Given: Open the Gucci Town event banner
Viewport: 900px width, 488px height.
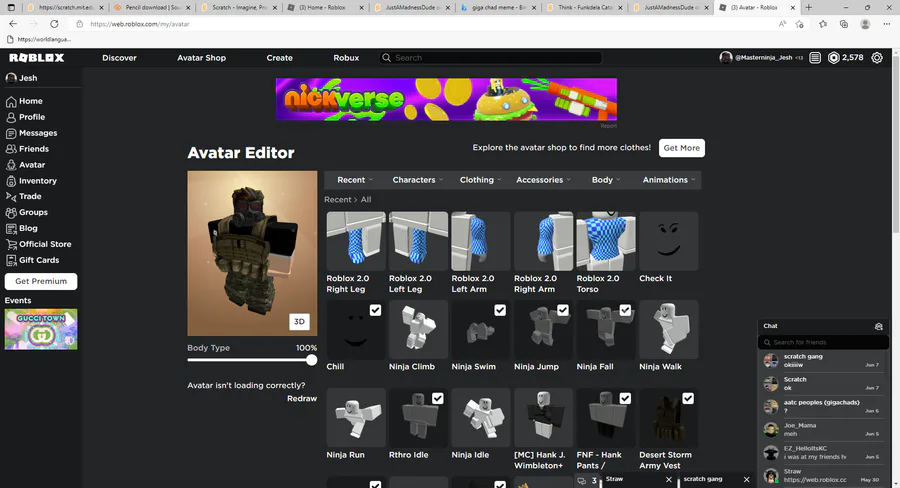Looking at the screenshot, I should 41,330.
